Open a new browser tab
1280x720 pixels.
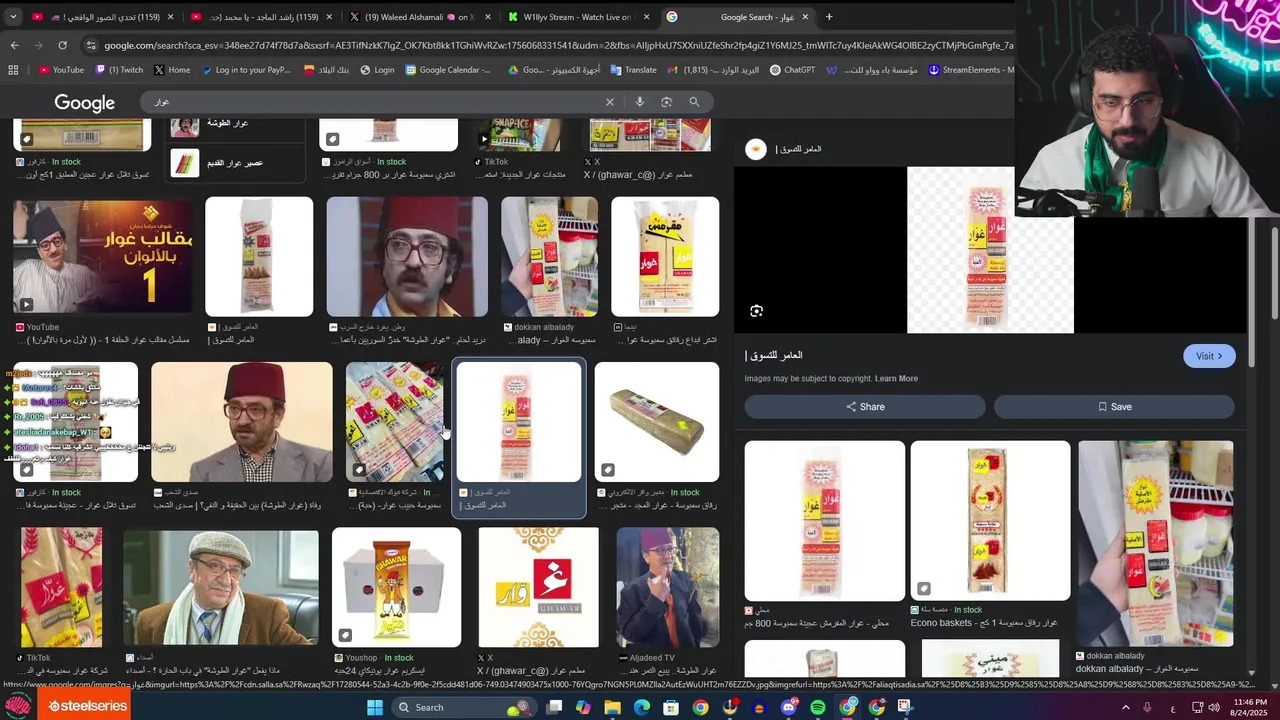point(829,17)
